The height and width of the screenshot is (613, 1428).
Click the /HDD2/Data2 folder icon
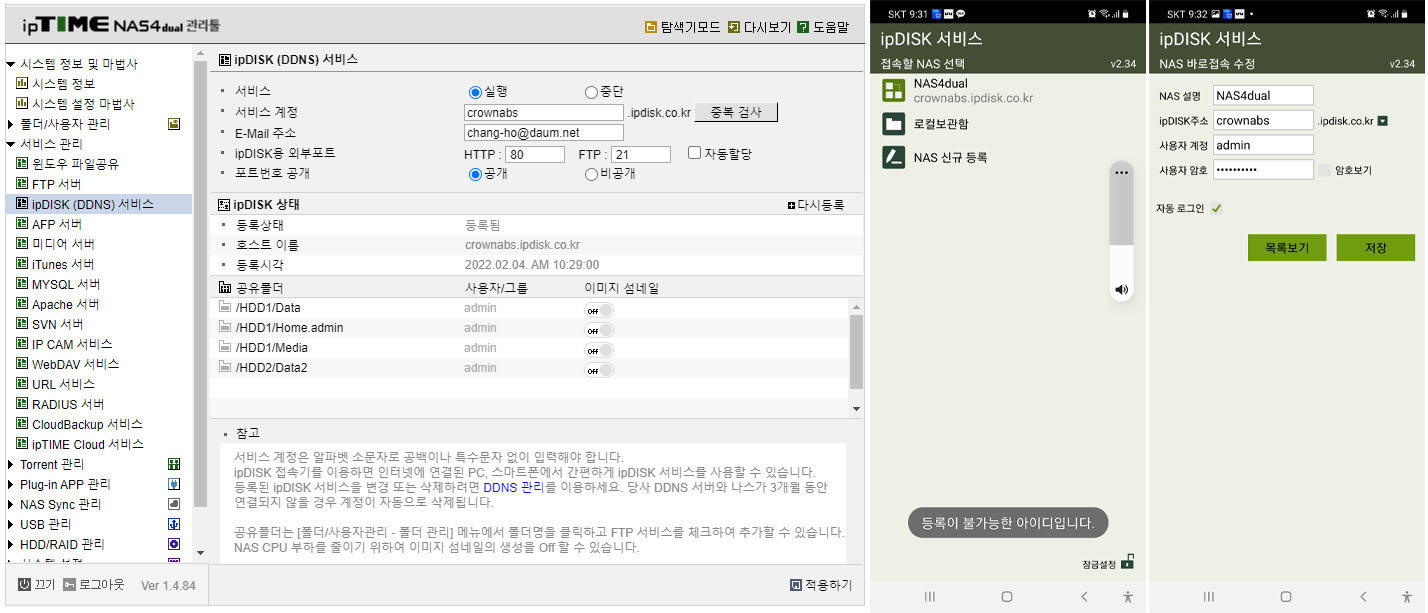coord(225,367)
